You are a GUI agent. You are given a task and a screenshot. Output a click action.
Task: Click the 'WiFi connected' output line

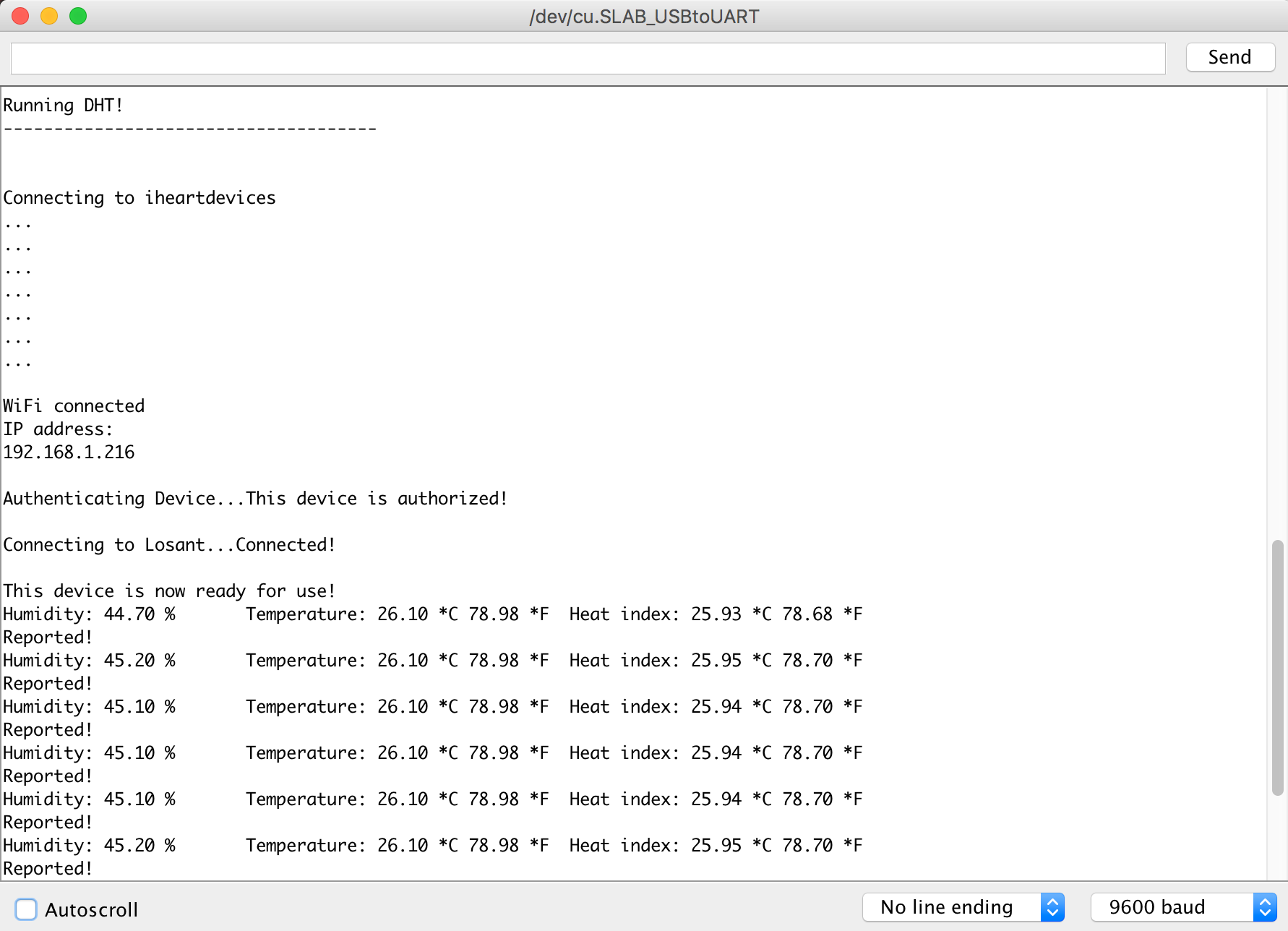point(74,406)
